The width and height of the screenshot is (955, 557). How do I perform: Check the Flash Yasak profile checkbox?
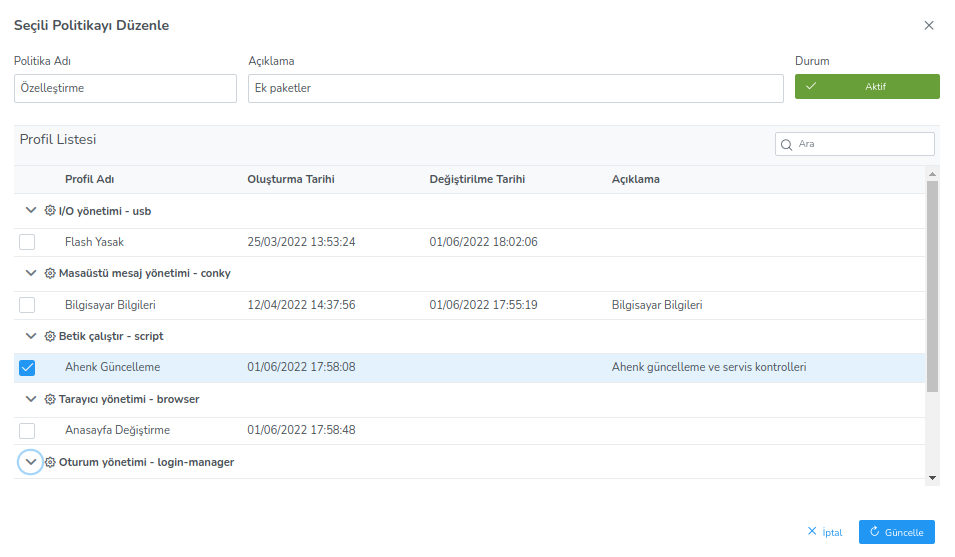coord(27,242)
